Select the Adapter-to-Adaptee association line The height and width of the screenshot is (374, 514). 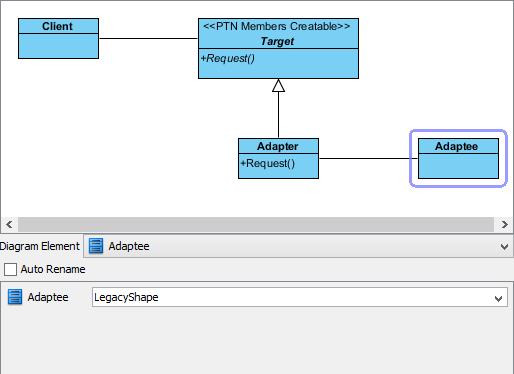(368, 158)
